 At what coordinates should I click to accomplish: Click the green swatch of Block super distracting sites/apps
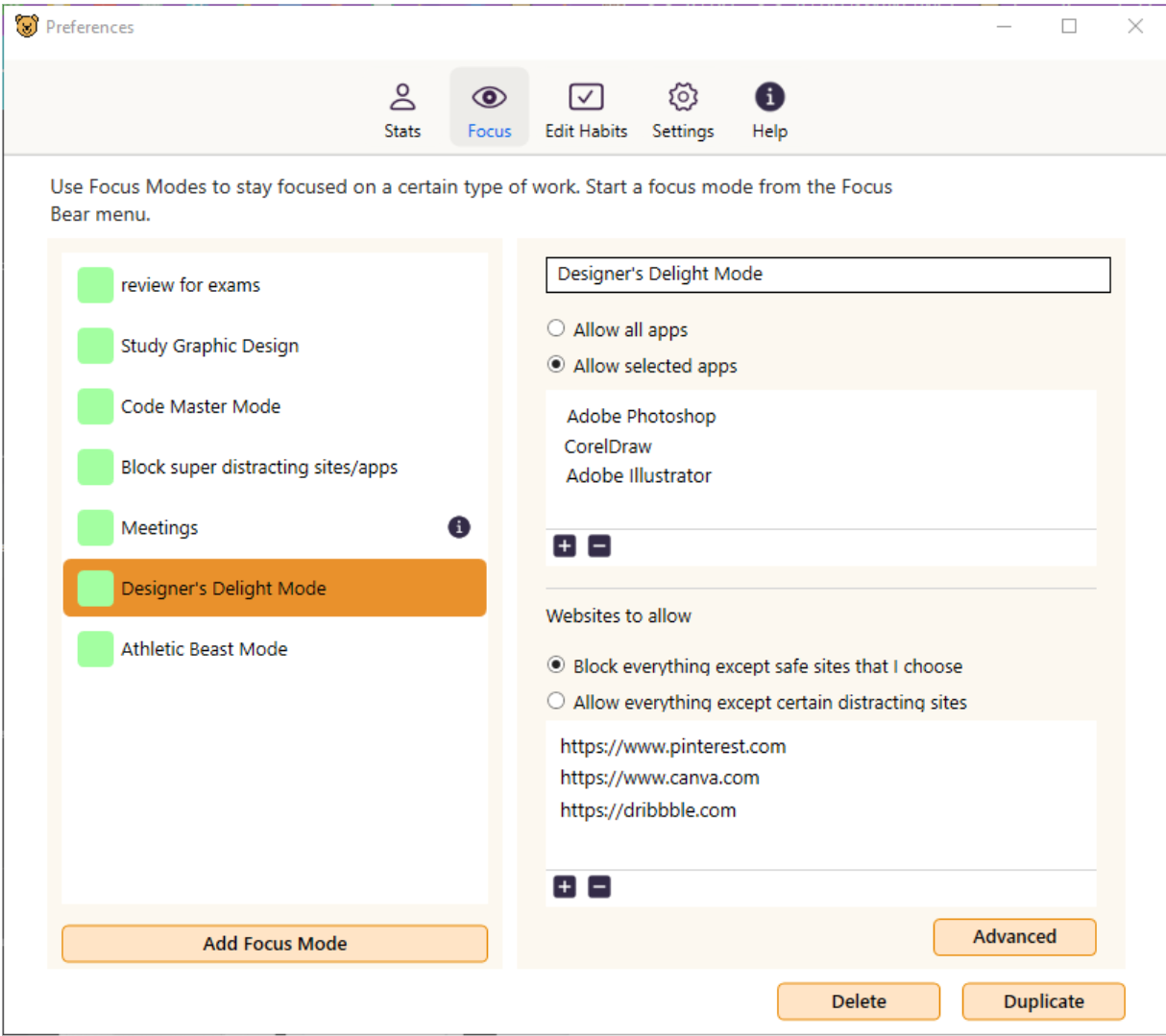[95, 467]
